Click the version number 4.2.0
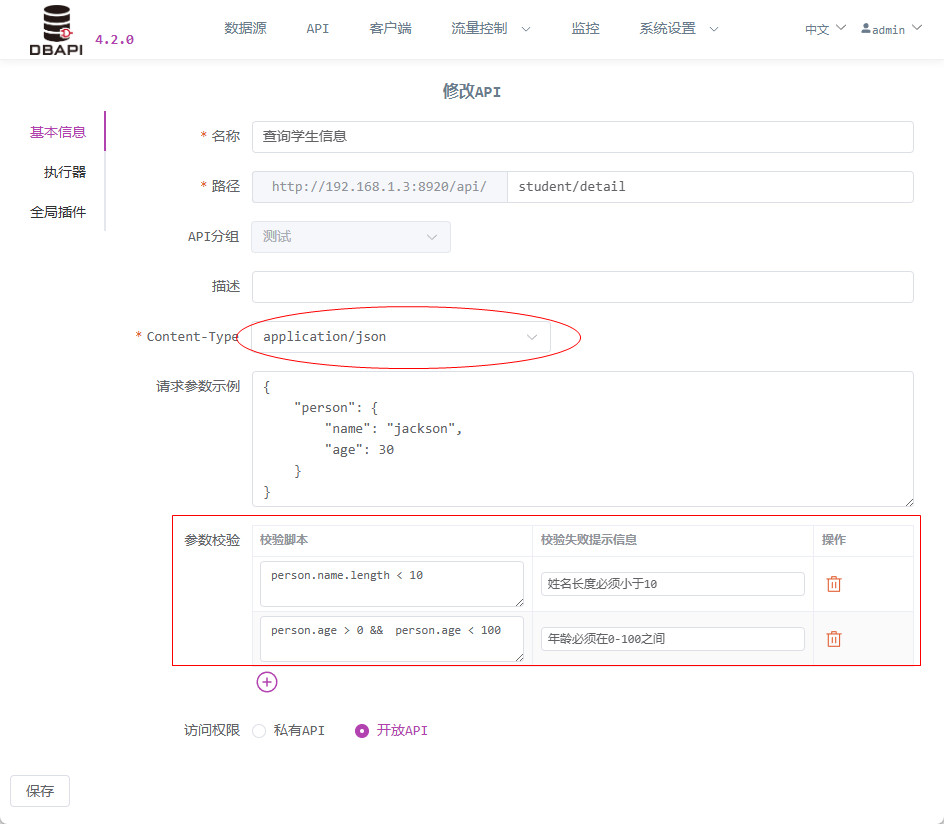Screen dimensions: 944x824 pos(114,40)
